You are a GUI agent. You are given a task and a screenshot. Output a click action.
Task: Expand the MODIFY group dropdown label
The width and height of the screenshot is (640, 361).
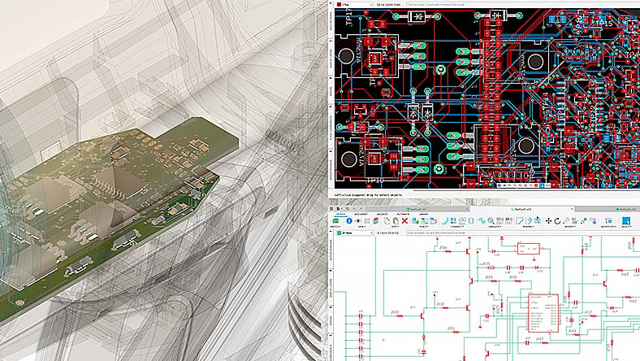click(570, 227)
